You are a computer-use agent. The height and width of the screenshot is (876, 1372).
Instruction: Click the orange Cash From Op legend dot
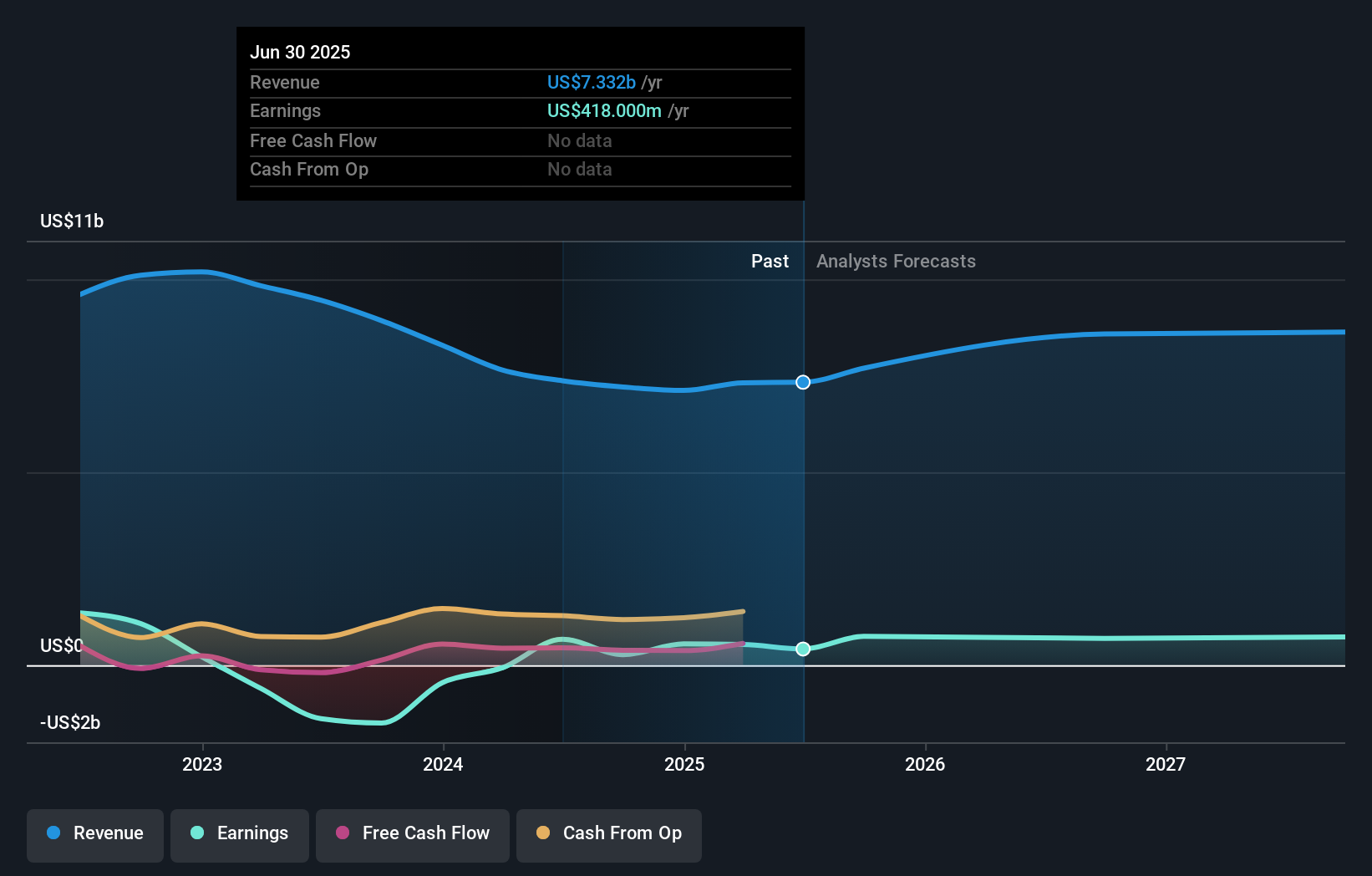pos(543,833)
